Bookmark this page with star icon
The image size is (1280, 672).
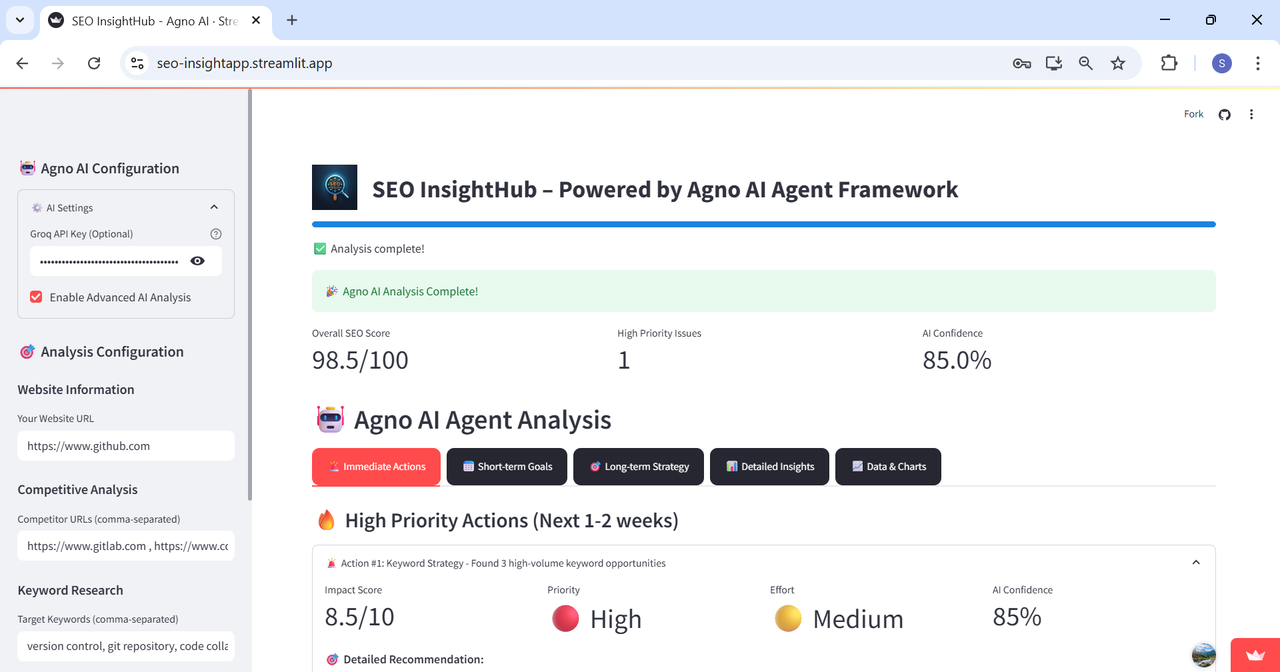1118,63
